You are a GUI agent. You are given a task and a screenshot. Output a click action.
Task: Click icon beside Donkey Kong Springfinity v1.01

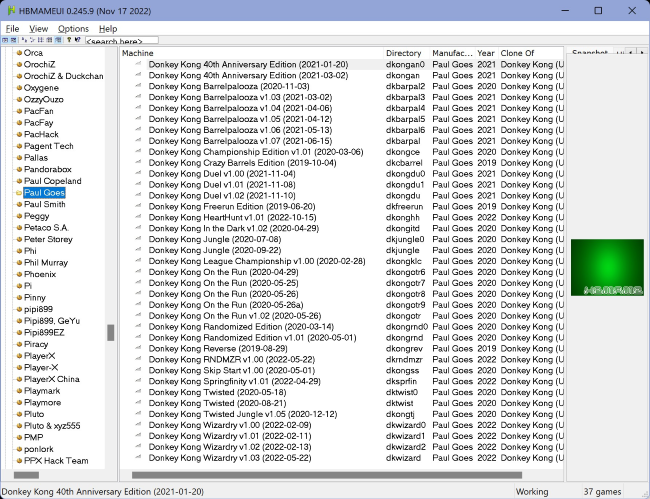pos(138,380)
